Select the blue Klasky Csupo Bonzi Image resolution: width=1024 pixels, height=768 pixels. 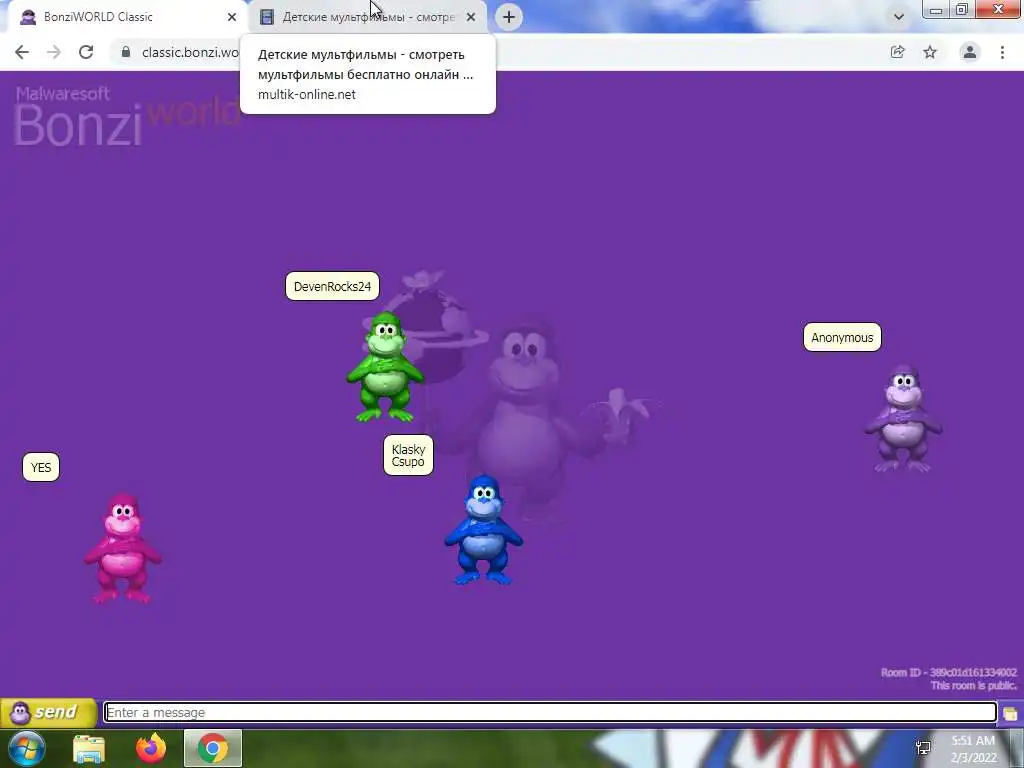(483, 530)
